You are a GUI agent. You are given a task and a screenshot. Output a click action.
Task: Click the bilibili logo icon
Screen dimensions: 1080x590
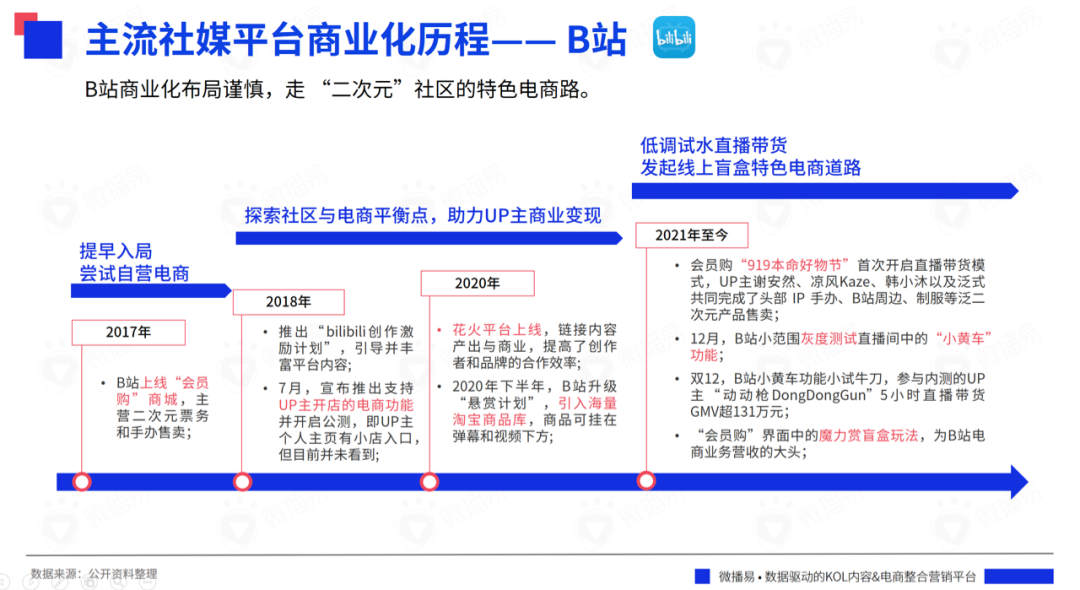(674, 38)
